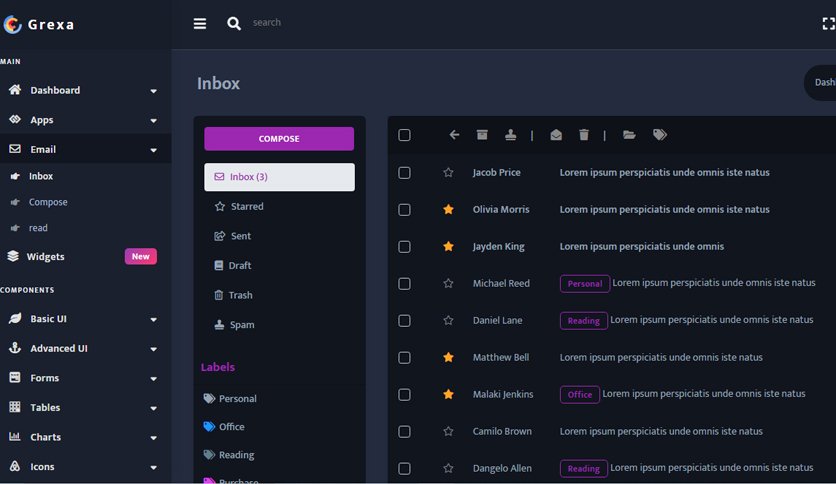This screenshot has height=484, width=836.
Task: Check the Malaki Jenkins email checkbox
Action: tap(404, 394)
